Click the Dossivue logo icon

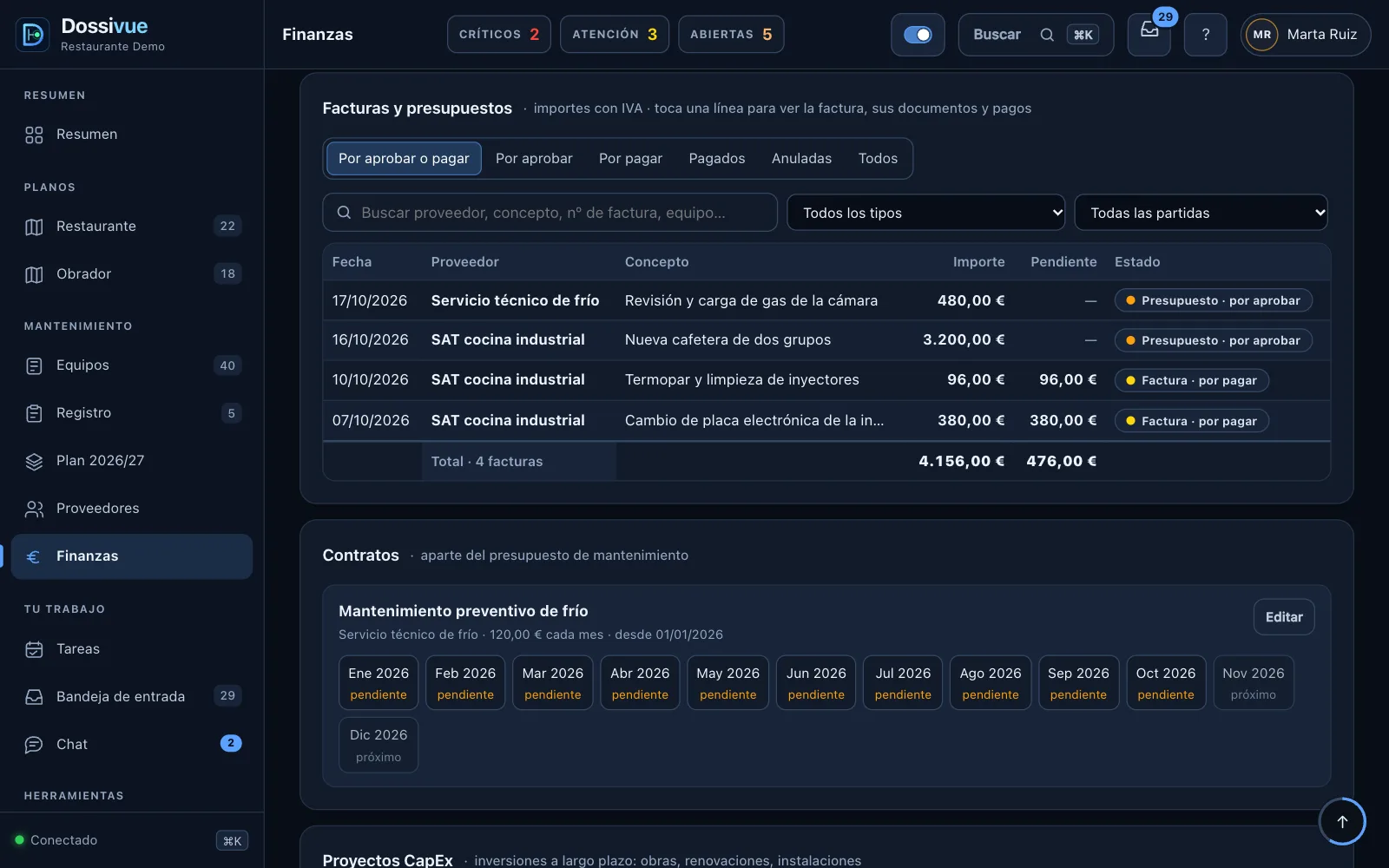(x=33, y=35)
